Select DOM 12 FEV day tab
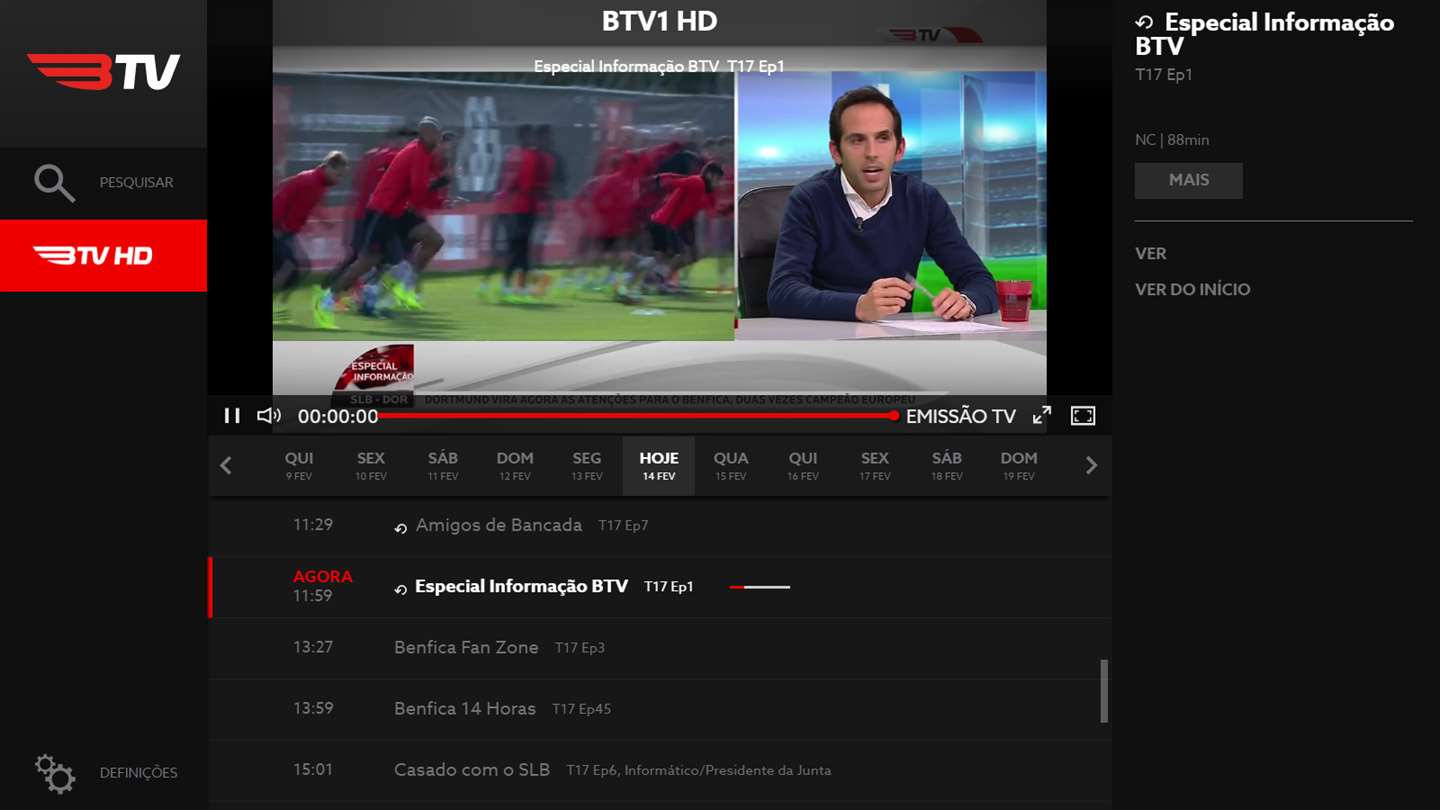This screenshot has height=810, width=1440. pyautogui.click(x=515, y=466)
